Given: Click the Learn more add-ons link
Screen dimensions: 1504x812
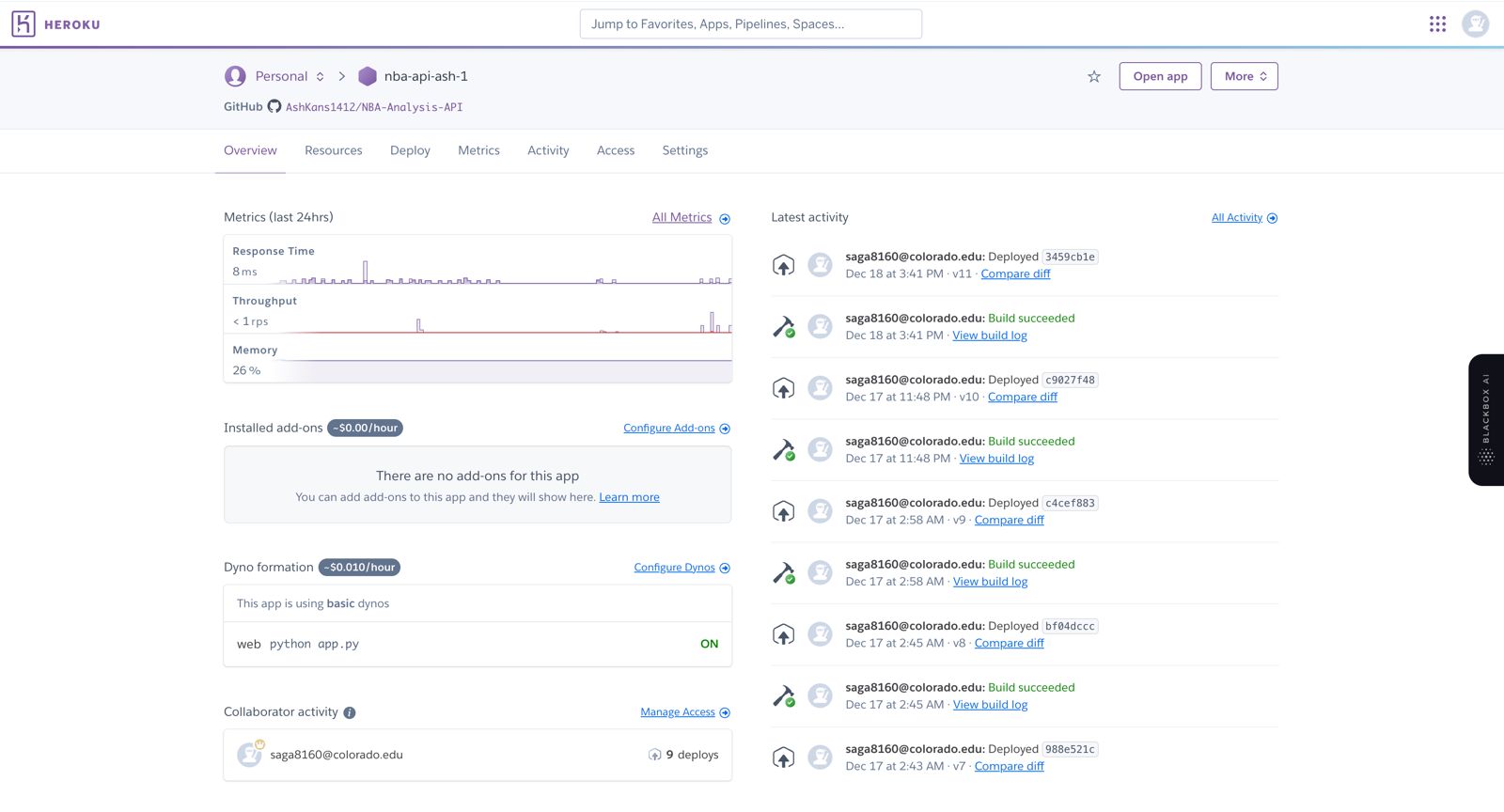Looking at the screenshot, I should (x=629, y=497).
